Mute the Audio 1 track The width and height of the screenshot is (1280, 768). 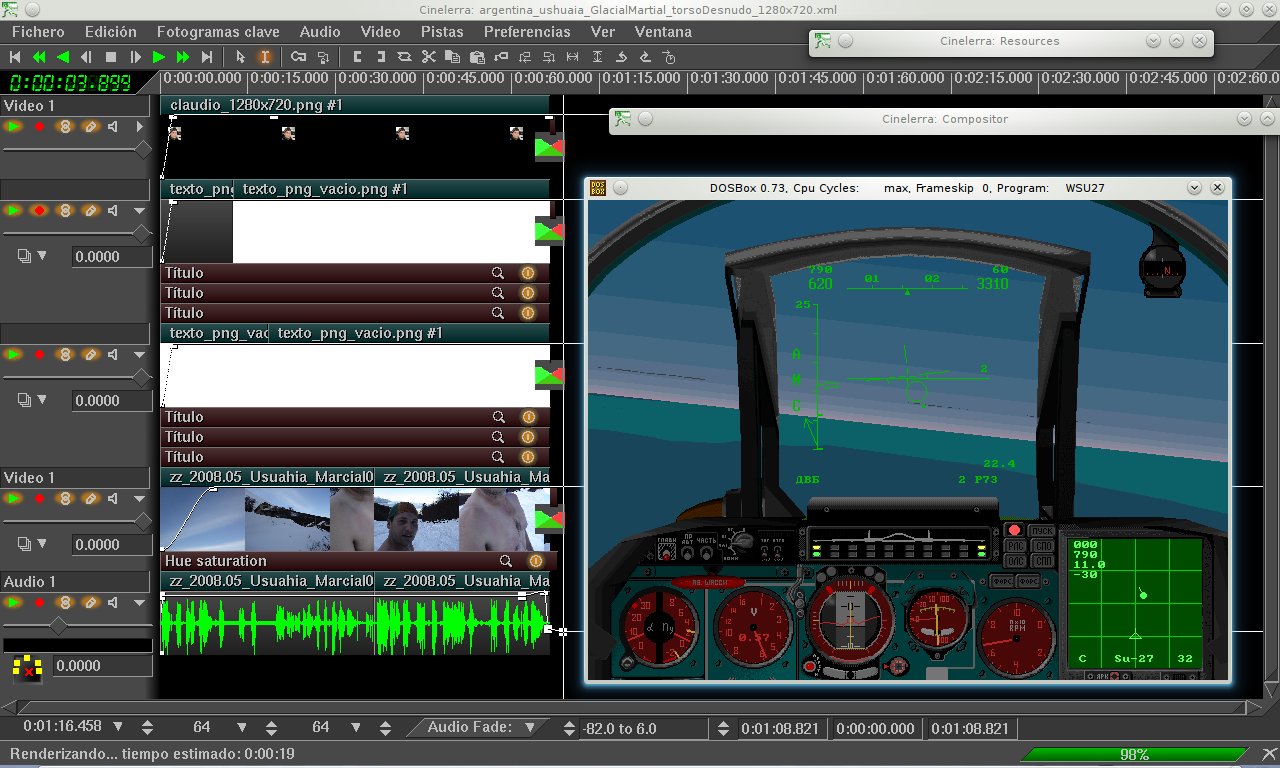point(114,603)
